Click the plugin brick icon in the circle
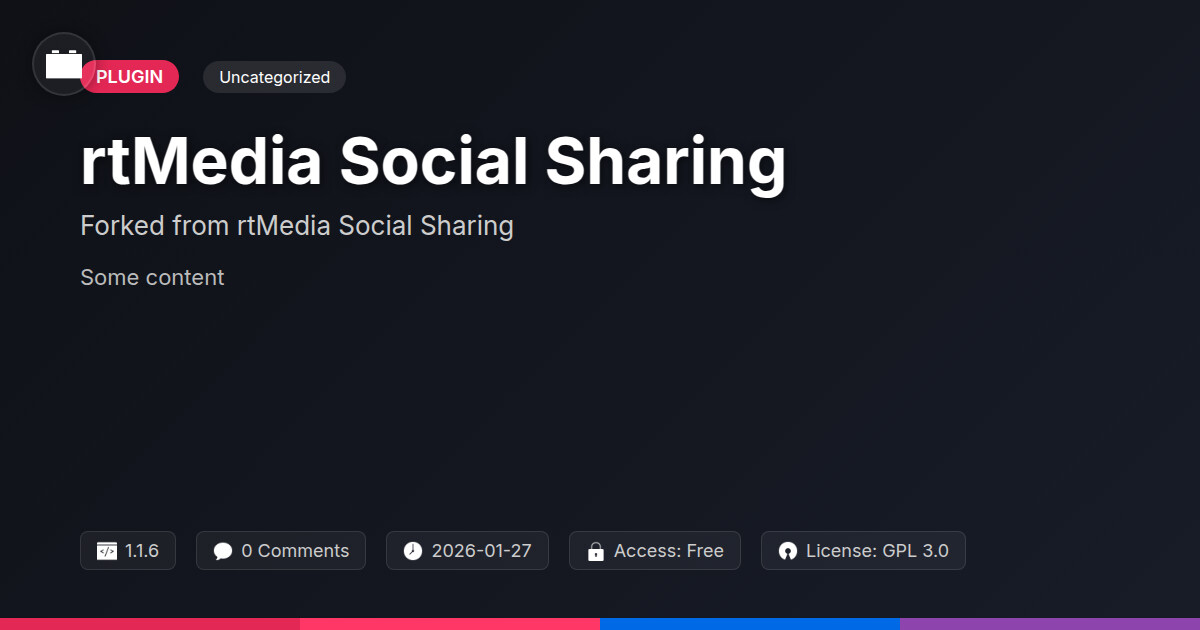 pos(64,65)
